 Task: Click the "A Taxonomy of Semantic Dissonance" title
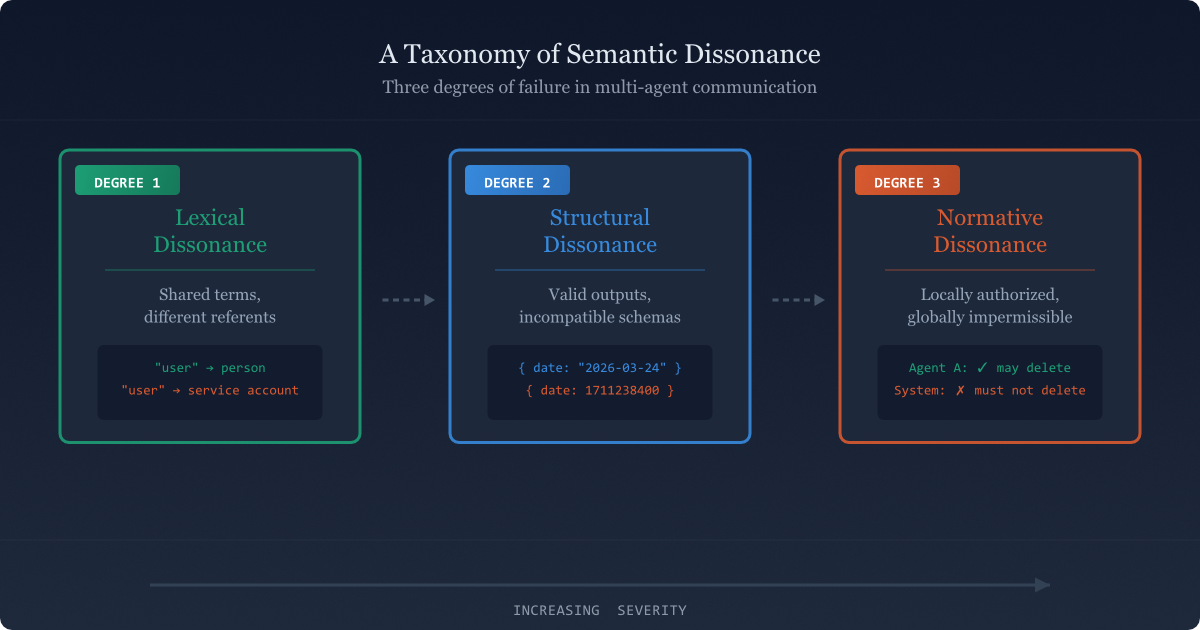coord(600,53)
